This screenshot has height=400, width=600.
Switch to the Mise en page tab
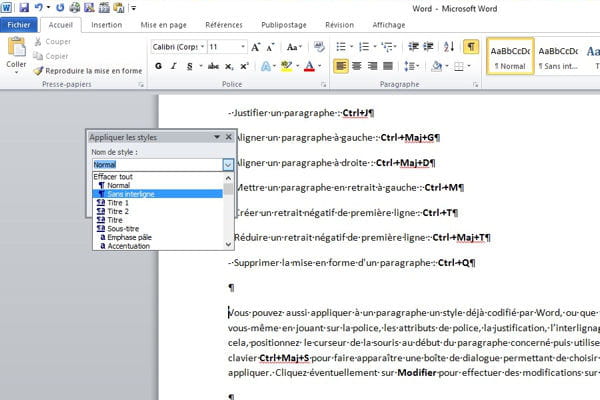click(163, 25)
